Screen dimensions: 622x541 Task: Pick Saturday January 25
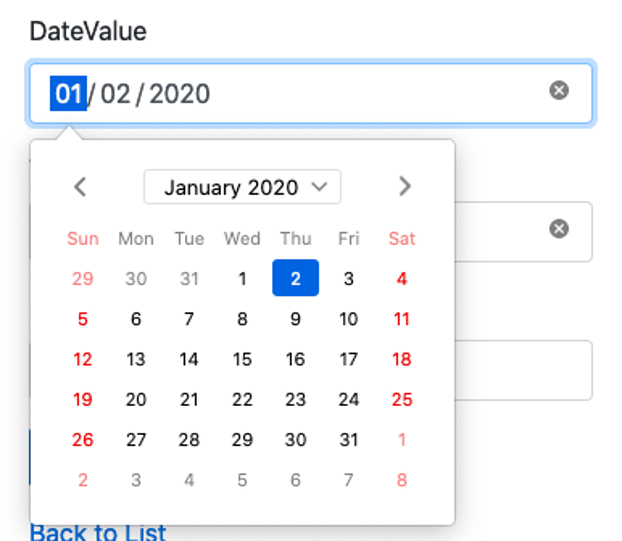[402, 399]
